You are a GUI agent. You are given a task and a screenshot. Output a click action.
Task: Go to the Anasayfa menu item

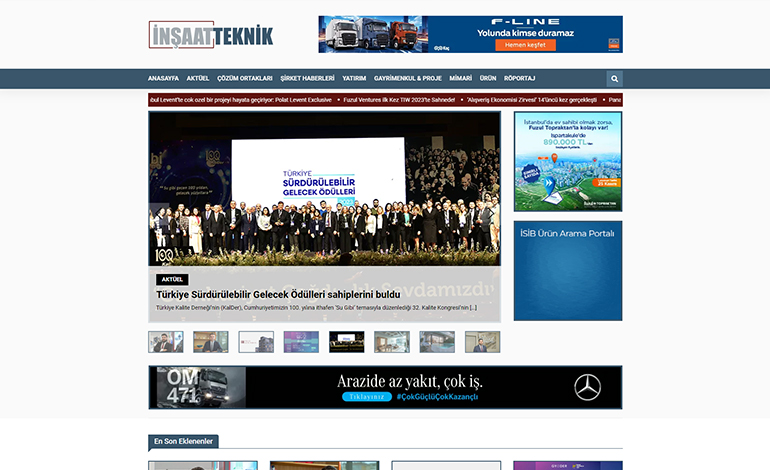pos(163,78)
